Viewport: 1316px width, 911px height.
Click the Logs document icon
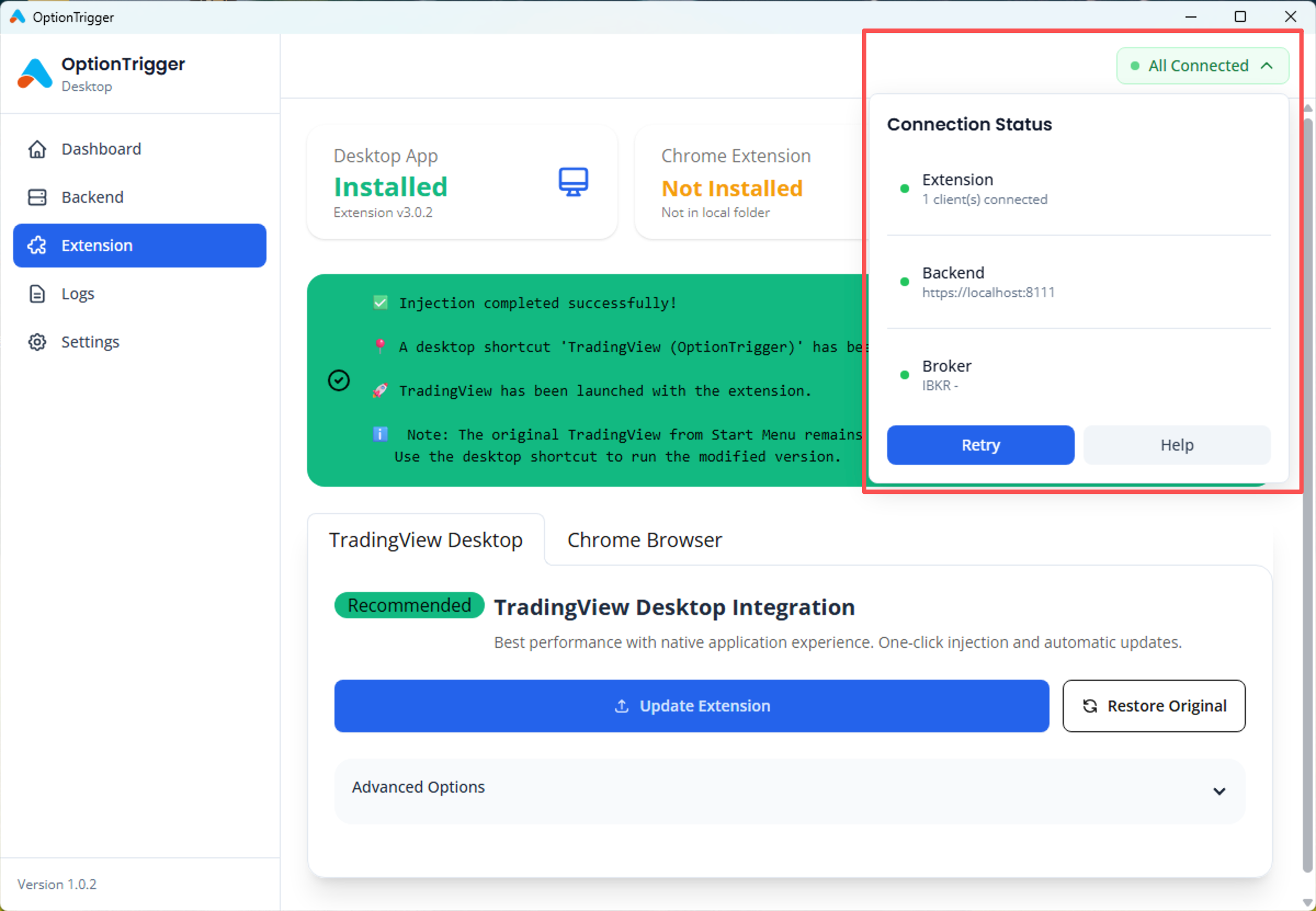(x=37, y=293)
